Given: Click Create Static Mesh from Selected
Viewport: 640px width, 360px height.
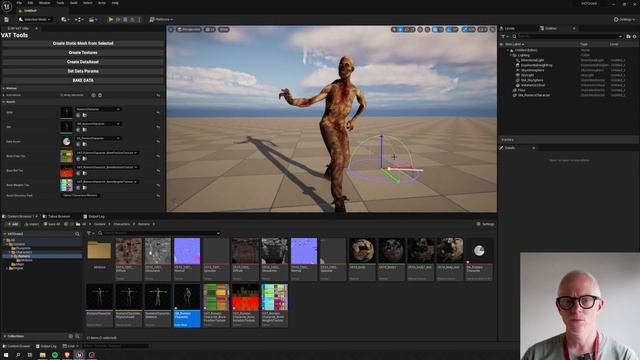Looking at the screenshot, I should coord(83,43).
